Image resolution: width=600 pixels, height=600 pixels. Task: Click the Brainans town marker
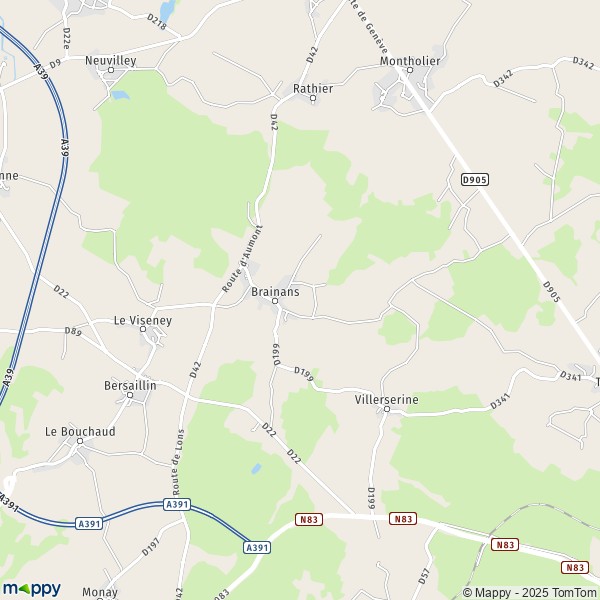coord(275,301)
